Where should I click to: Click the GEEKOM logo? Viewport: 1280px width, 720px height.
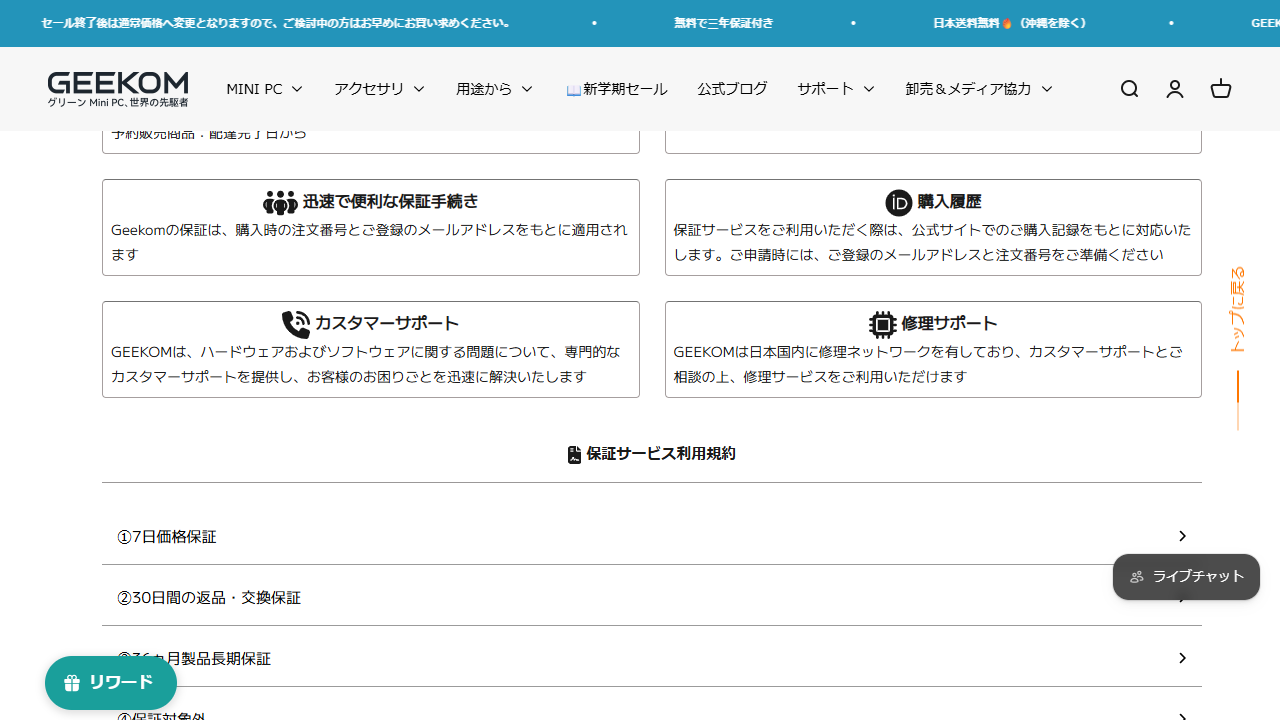coord(118,89)
